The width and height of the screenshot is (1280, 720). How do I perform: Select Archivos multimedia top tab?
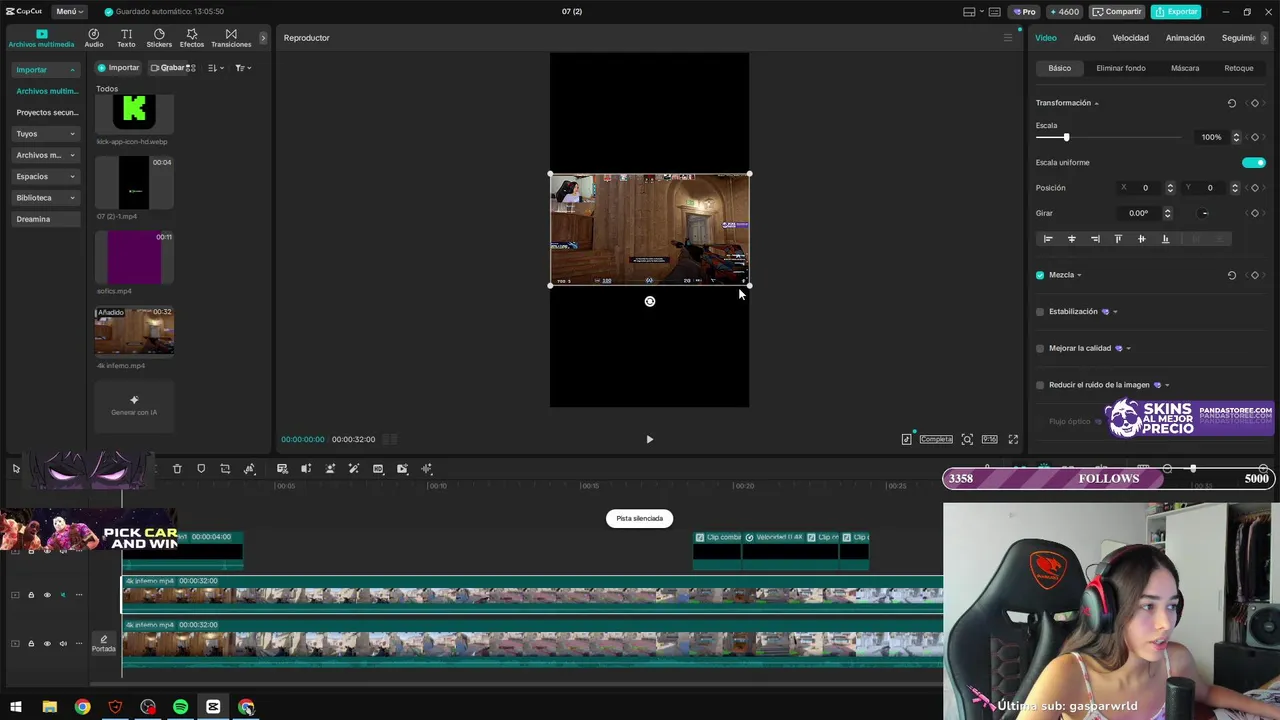(x=41, y=38)
